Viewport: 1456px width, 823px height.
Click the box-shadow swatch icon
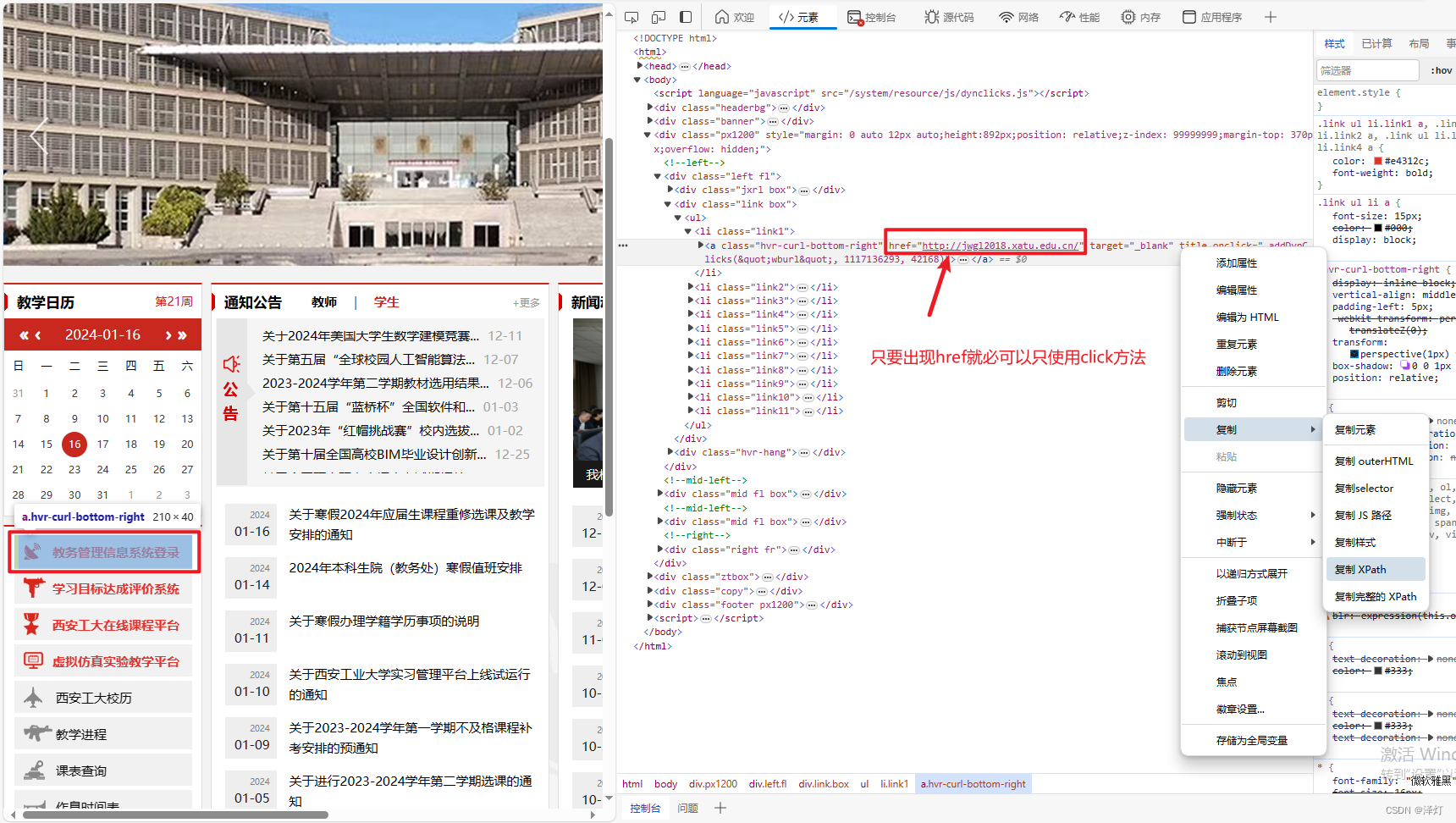(1405, 366)
